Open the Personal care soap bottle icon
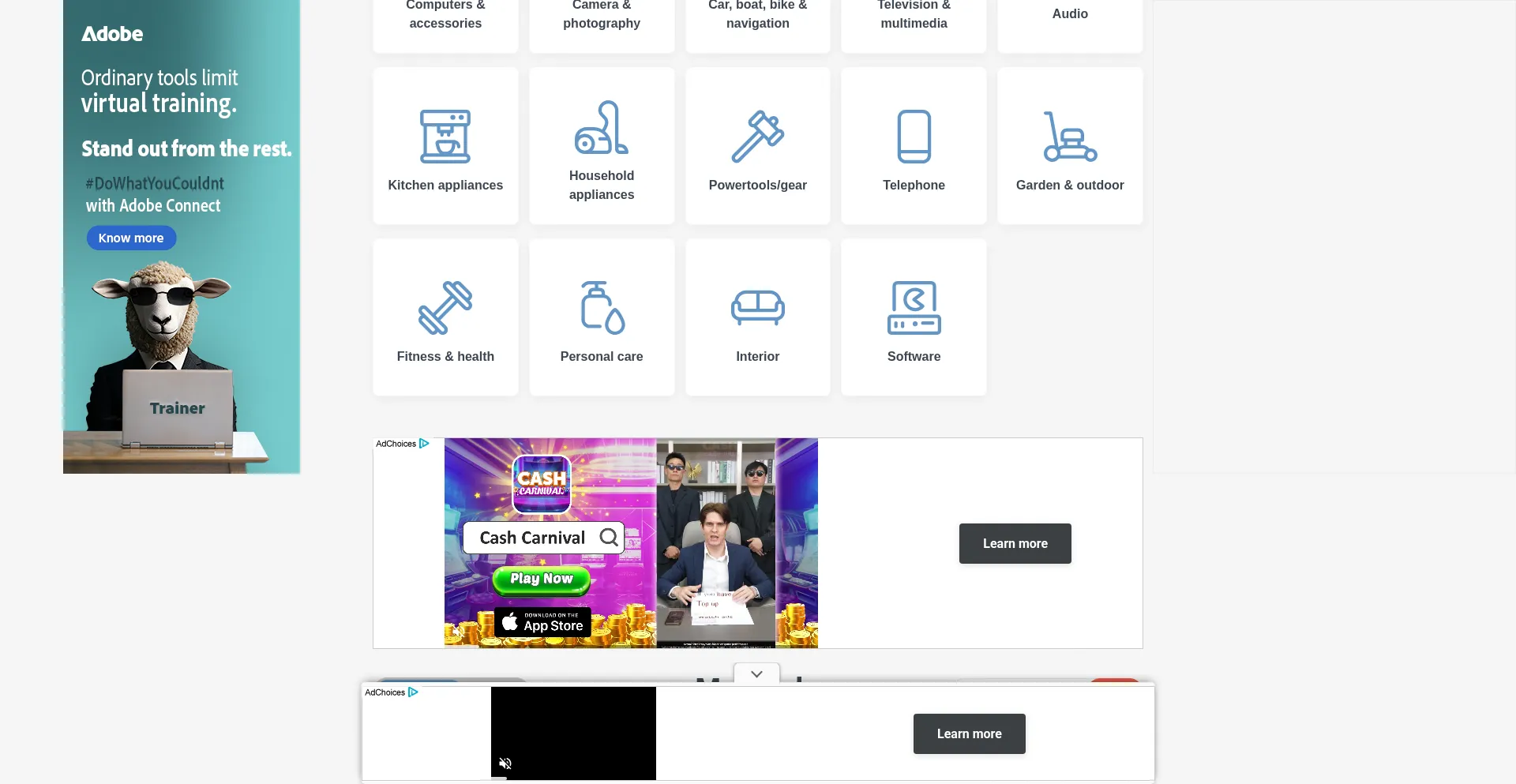The image size is (1516, 784). [x=602, y=308]
